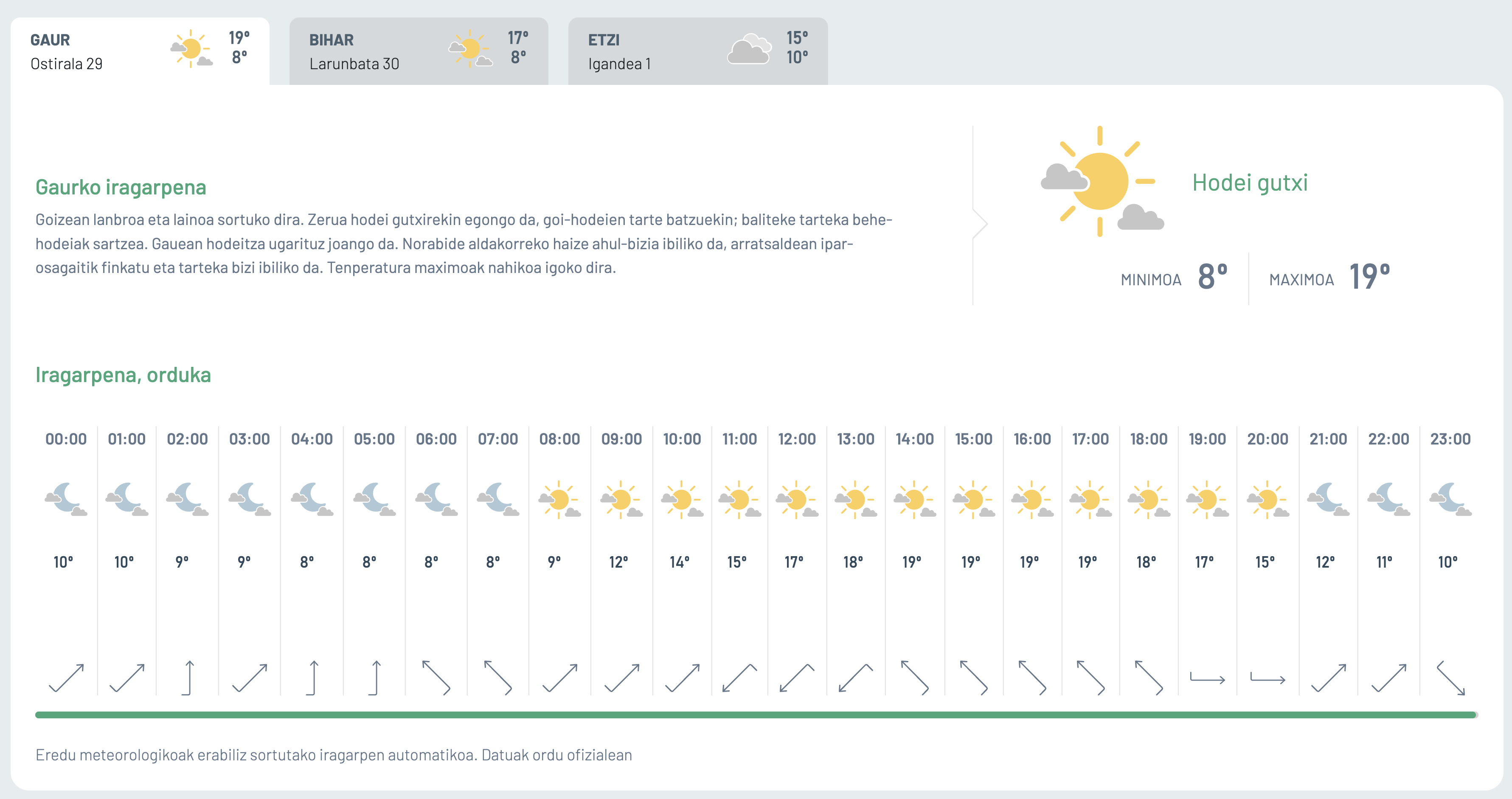Open the BIHAR Larunbata 30 tab

tap(418, 52)
